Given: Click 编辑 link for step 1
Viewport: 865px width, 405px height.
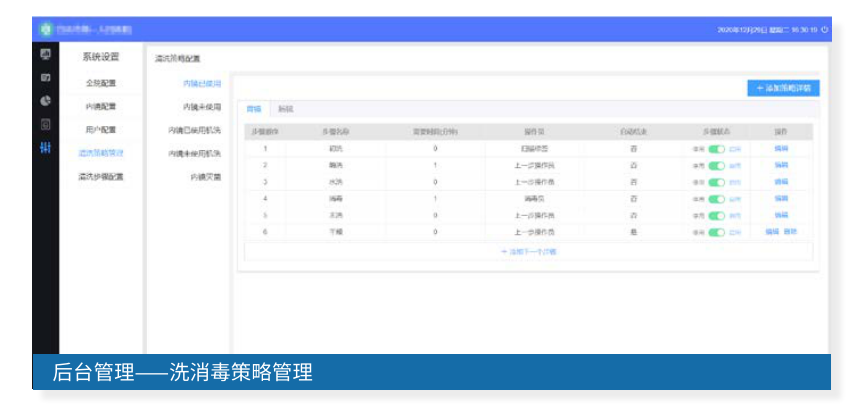Looking at the screenshot, I should 781,148.
